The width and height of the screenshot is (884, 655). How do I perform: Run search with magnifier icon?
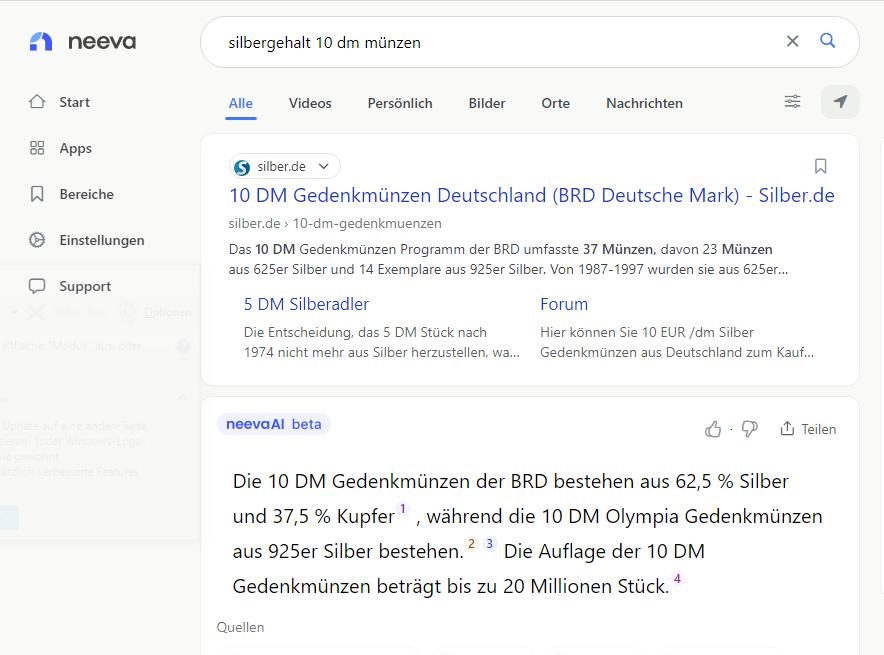[827, 41]
